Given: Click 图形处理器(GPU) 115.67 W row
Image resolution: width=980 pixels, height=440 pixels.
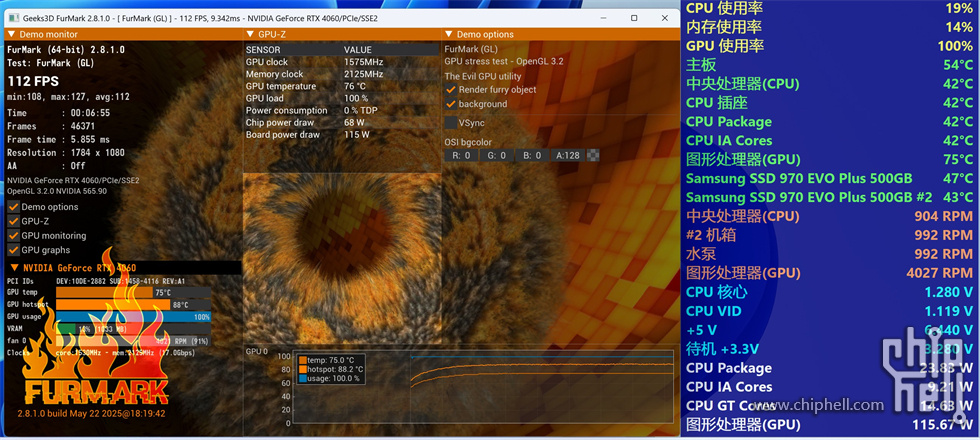Looking at the screenshot, I should [x=829, y=425].
